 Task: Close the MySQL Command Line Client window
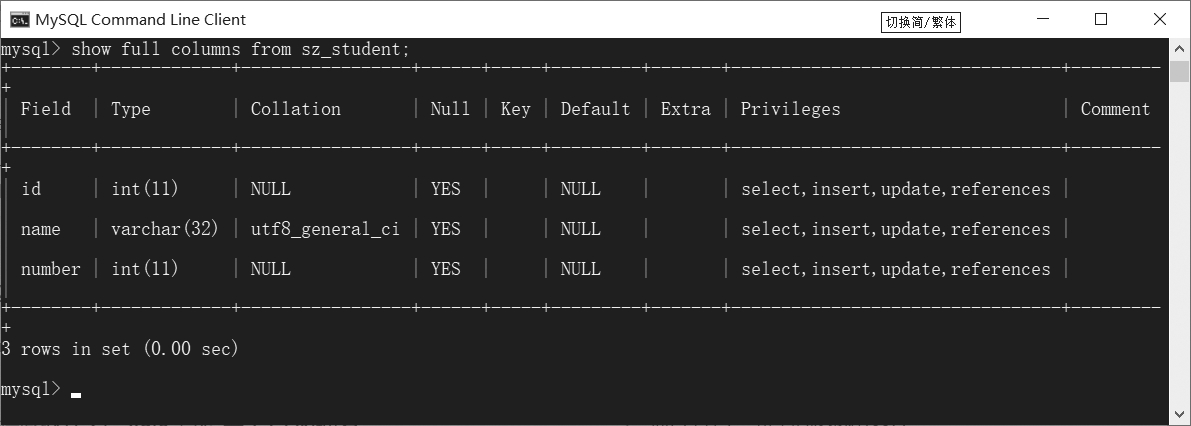1160,19
